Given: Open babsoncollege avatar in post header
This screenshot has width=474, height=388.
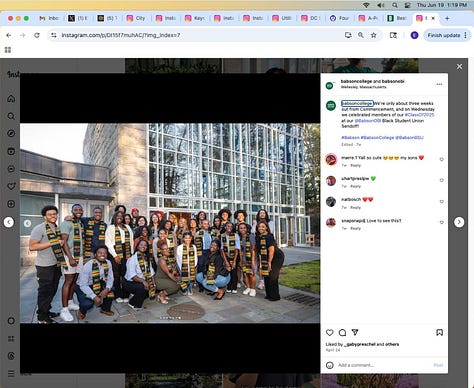Looking at the screenshot, I should coord(330,86).
